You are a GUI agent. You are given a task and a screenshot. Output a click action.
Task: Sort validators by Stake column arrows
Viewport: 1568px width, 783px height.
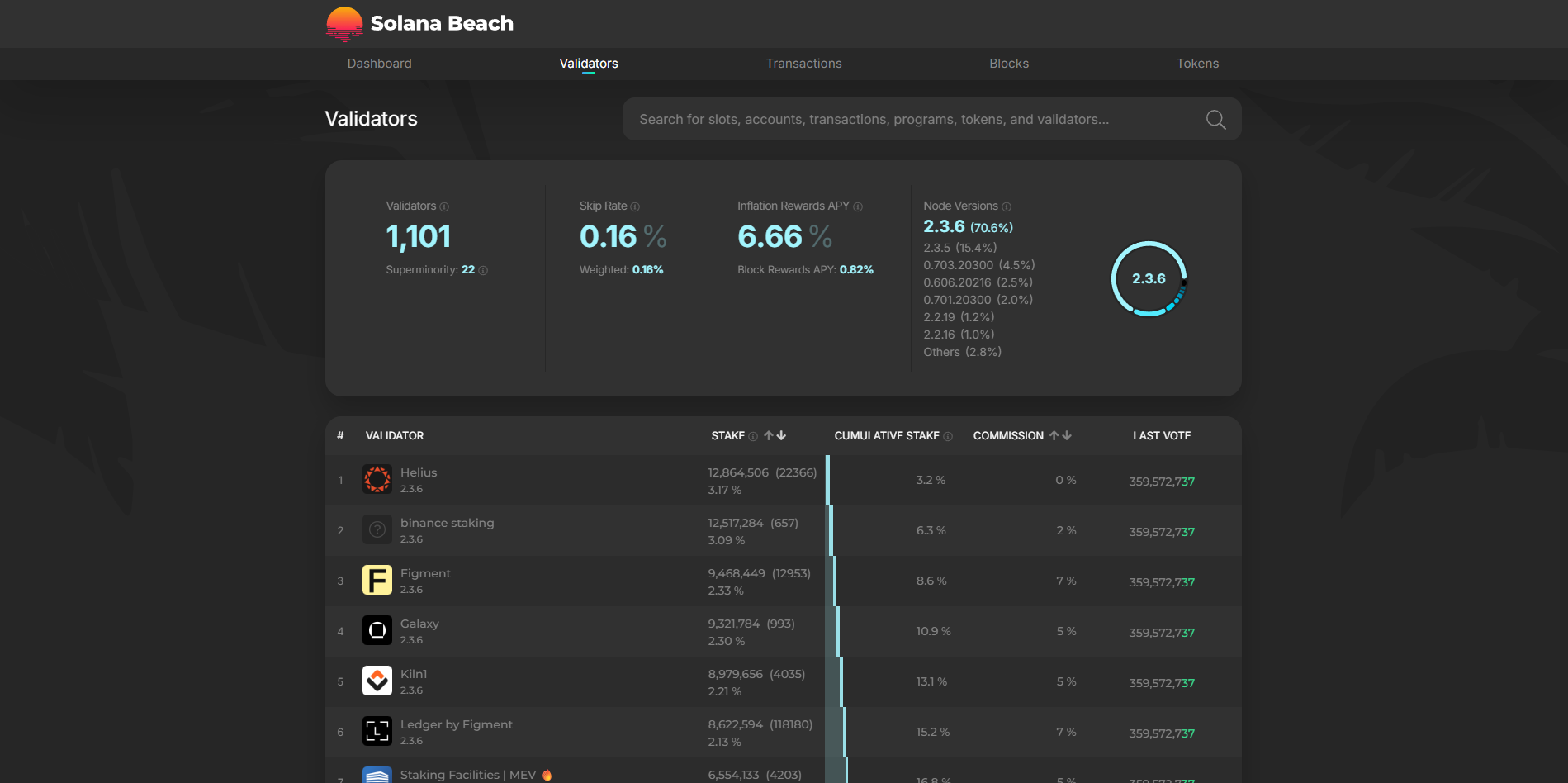775,436
